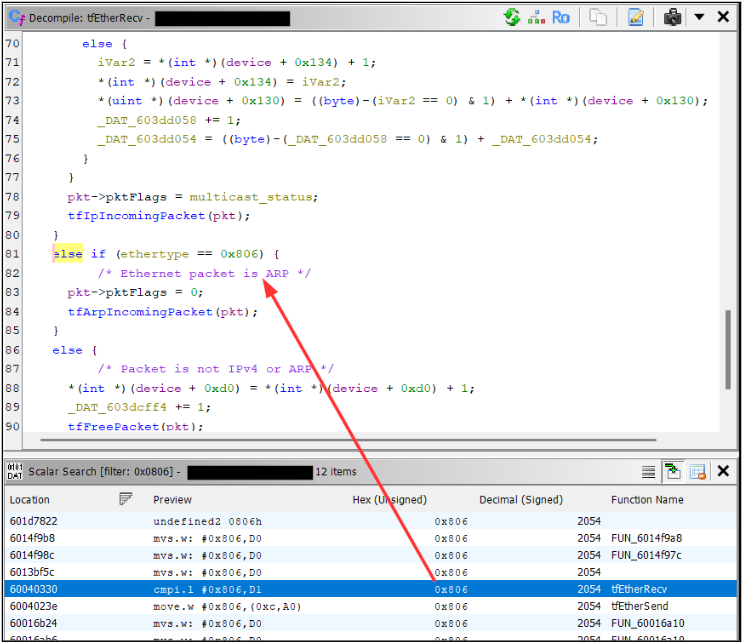This screenshot has width=744, height=642.
Task: Click the re-decompile refresh icon
Action: click(512, 17)
